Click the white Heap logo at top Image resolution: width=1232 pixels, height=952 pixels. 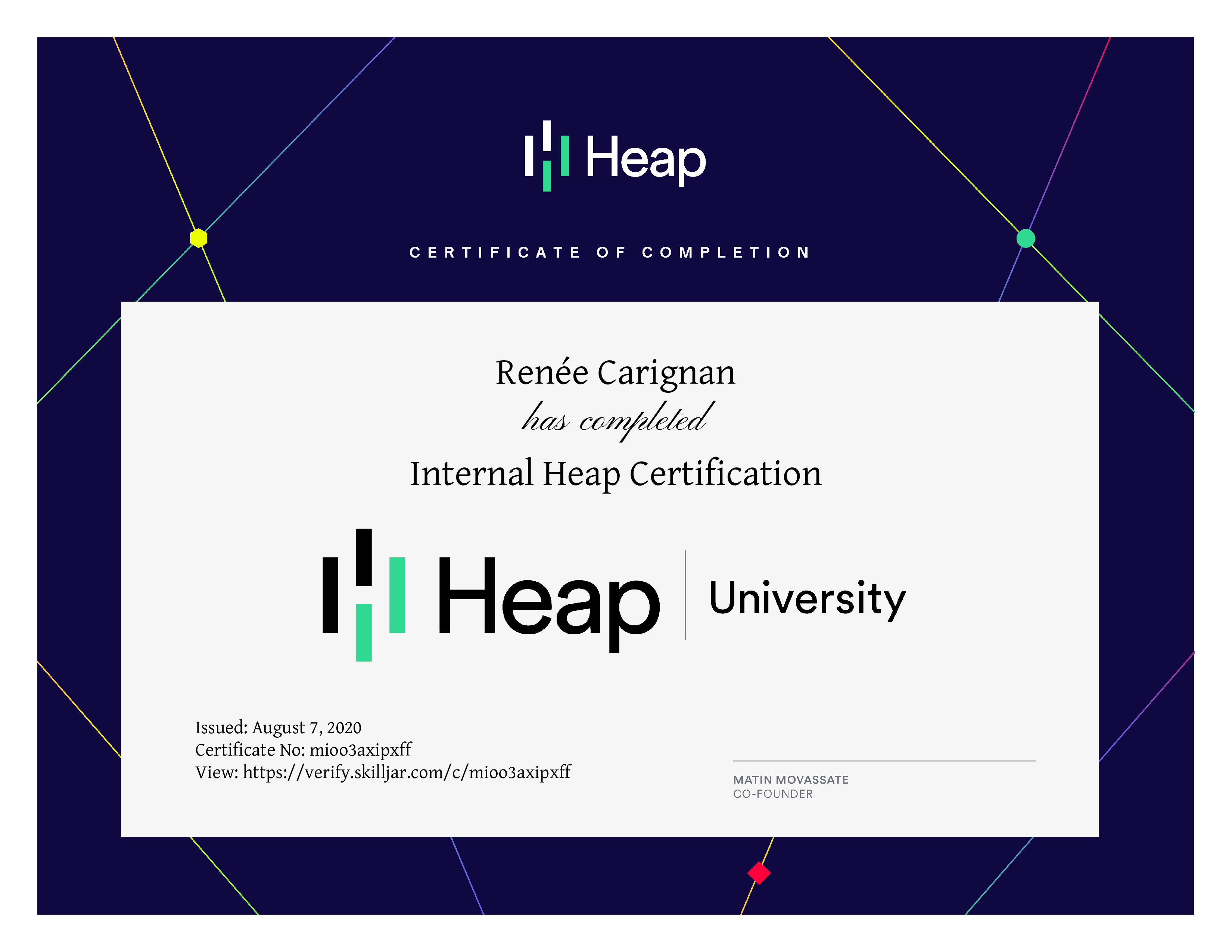(x=615, y=156)
